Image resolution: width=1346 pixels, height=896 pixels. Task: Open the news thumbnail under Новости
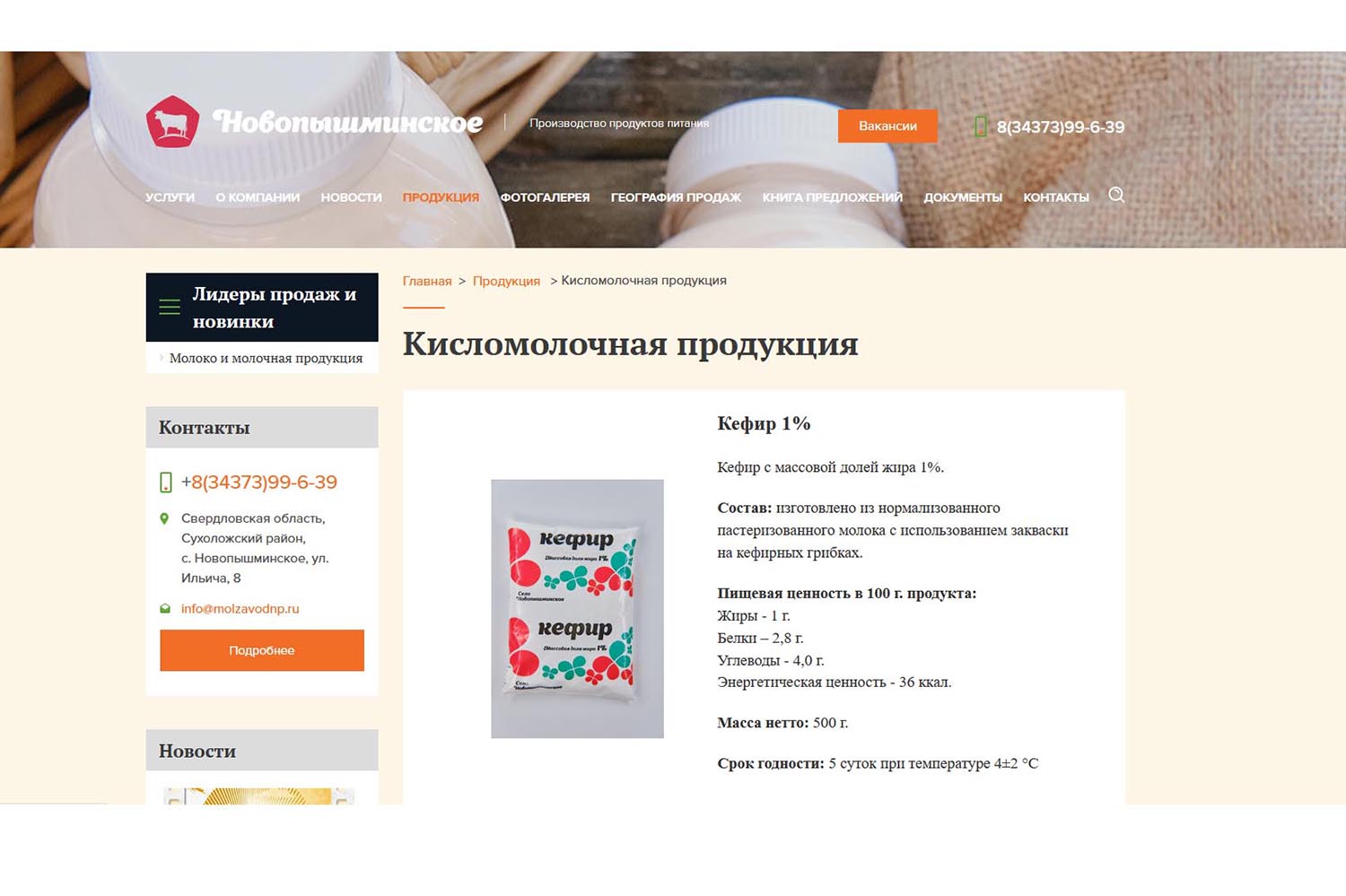click(259, 796)
